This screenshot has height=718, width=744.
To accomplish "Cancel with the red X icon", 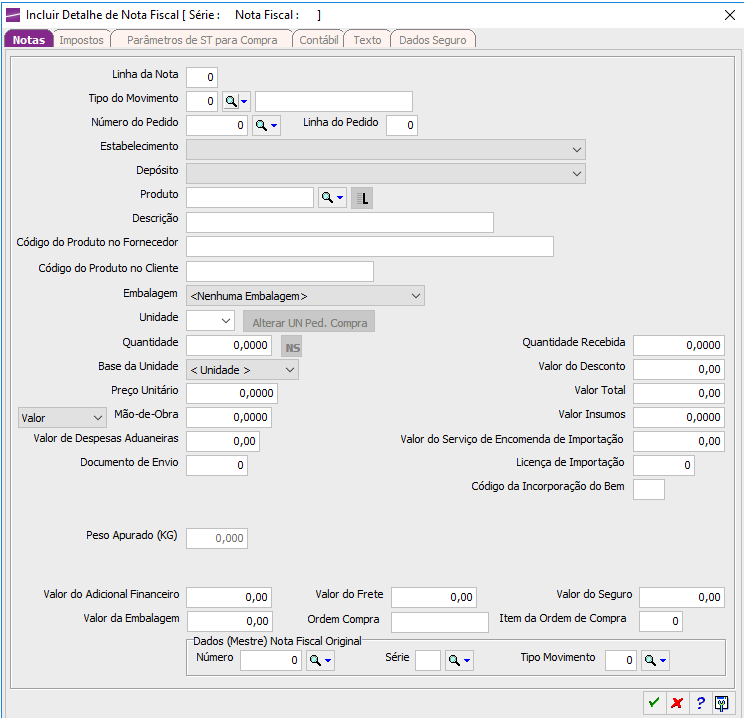I will (x=677, y=702).
